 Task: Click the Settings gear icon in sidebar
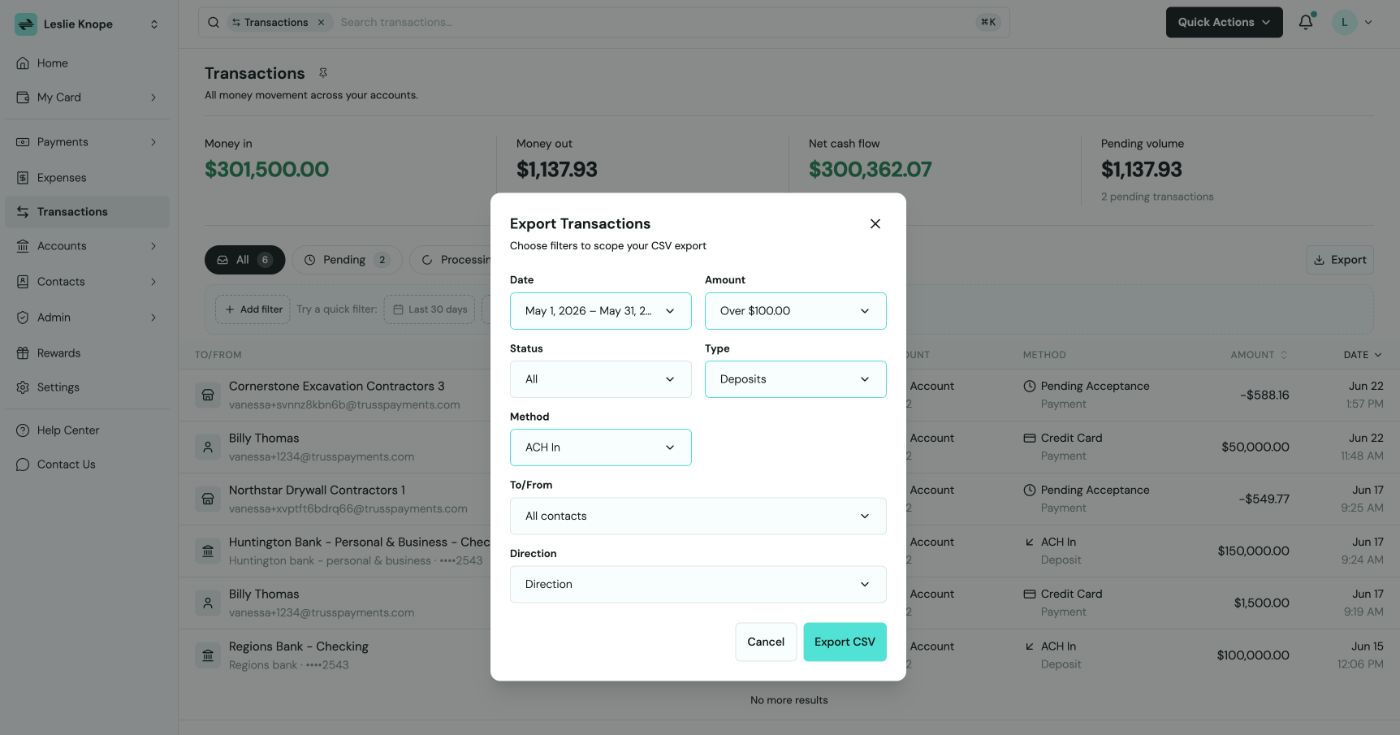(x=23, y=387)
